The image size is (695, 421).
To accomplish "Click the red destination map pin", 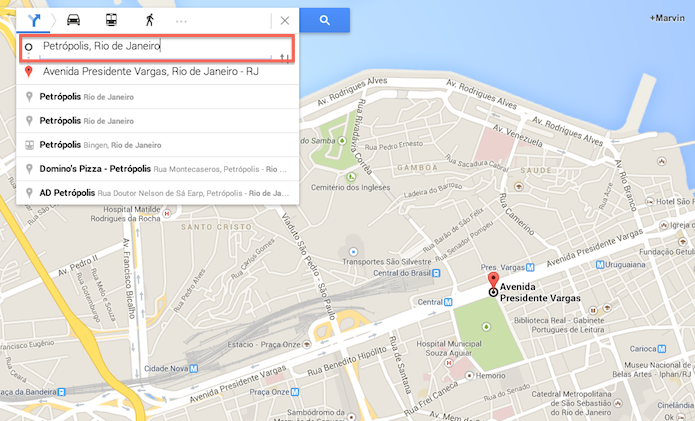I will tap(493, 281).
